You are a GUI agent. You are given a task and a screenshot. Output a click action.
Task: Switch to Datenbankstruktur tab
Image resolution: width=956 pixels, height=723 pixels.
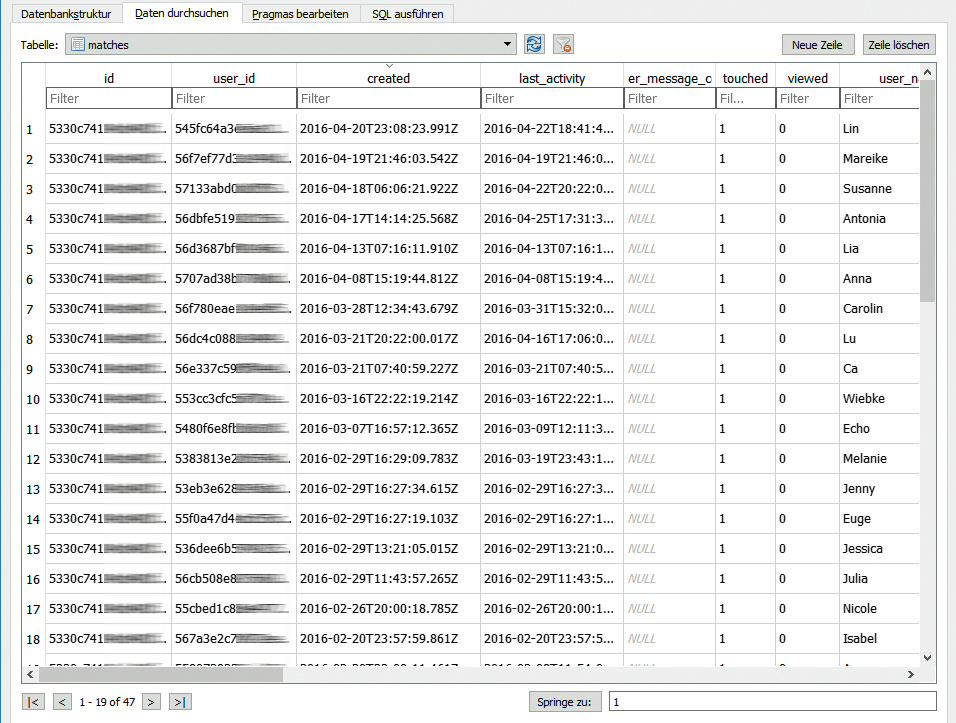click(x=66, y=13)
